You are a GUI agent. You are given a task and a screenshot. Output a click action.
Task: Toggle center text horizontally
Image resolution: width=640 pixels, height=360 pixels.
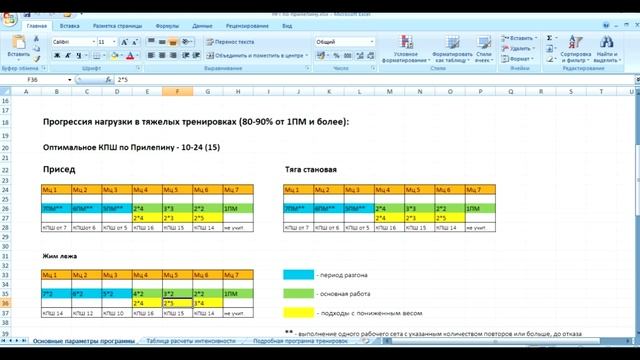click(x=162, y=56)
